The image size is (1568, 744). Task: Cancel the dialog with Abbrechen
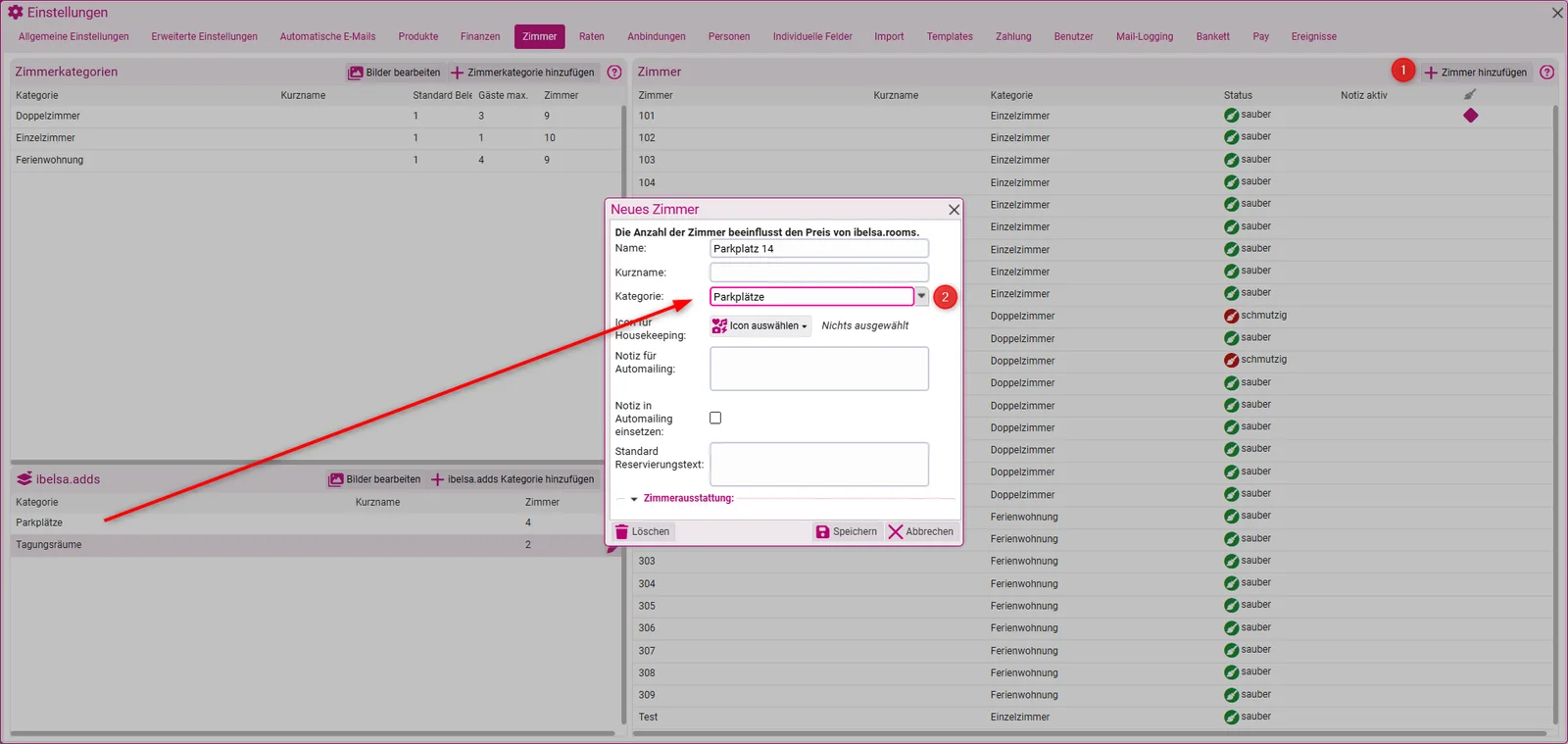pos(921,531)
